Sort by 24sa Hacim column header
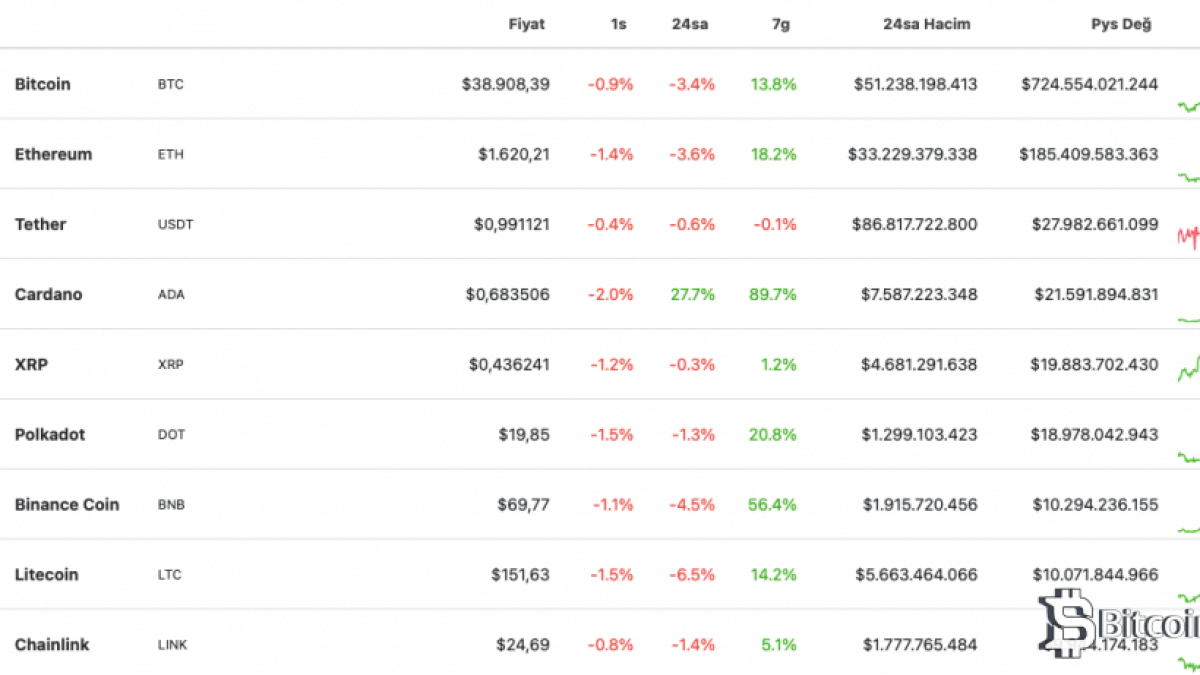Screen dimensions: 1200x675 pos(926,24)
